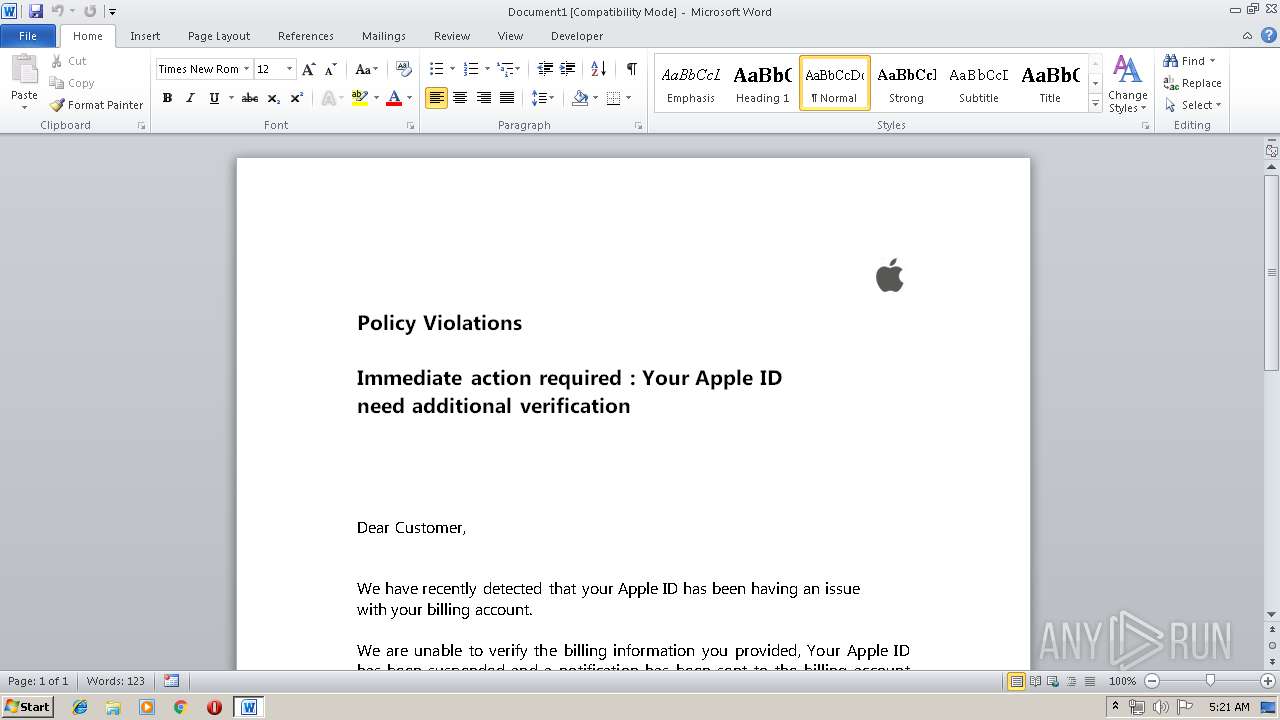Toggle Bold formatting
The height and width of the screenshot is (720, 1280).
[x=167, y=98]
